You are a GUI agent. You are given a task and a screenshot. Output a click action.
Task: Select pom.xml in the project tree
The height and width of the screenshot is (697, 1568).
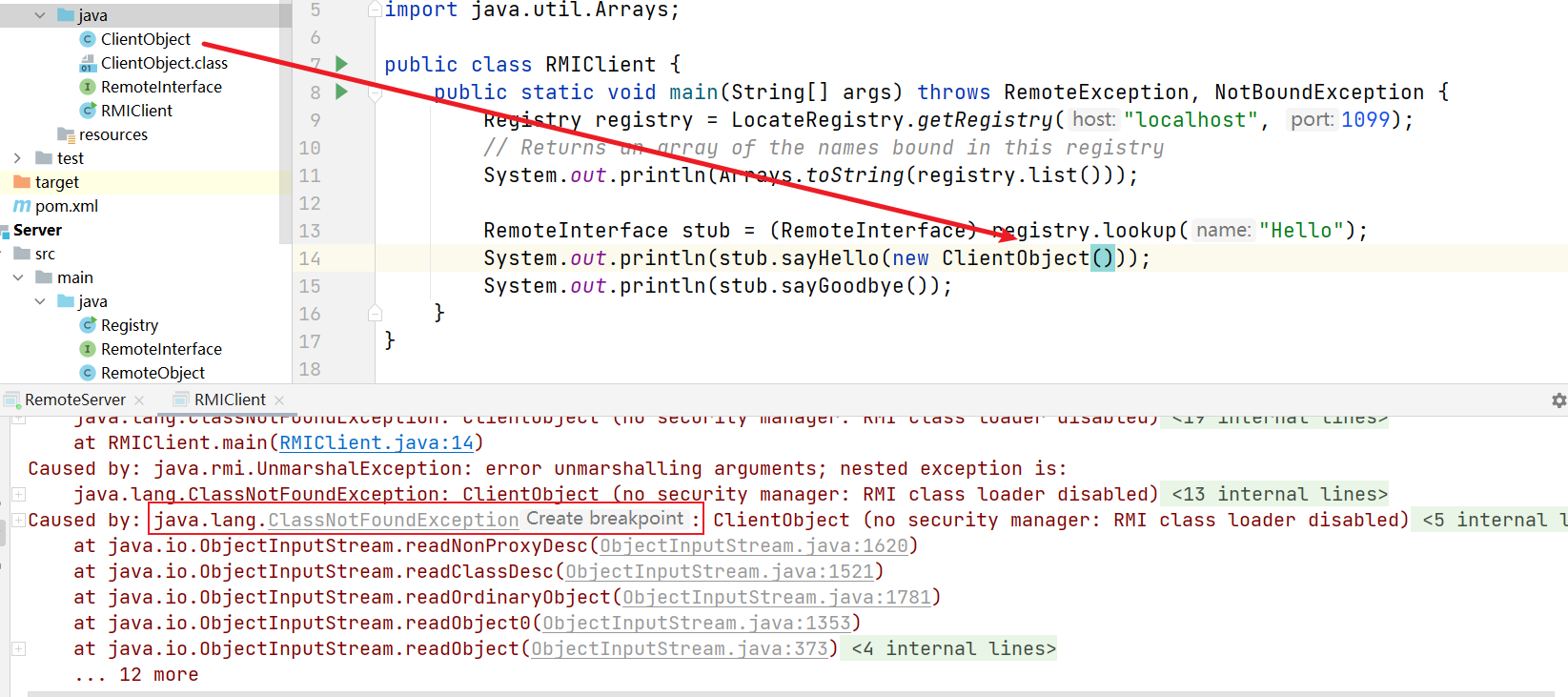(67, 206)
